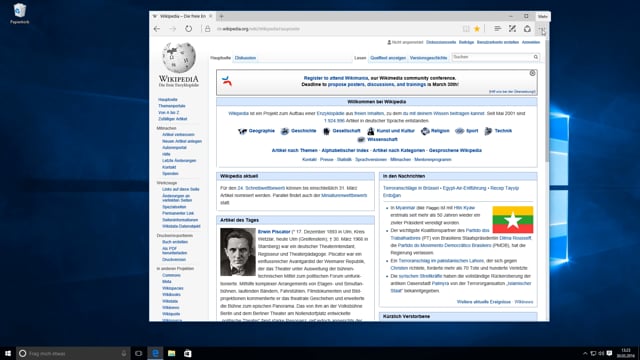Dismiss the Wikimania banner with close icon
The height and width of the screenshot is (360, 640).
532,73
